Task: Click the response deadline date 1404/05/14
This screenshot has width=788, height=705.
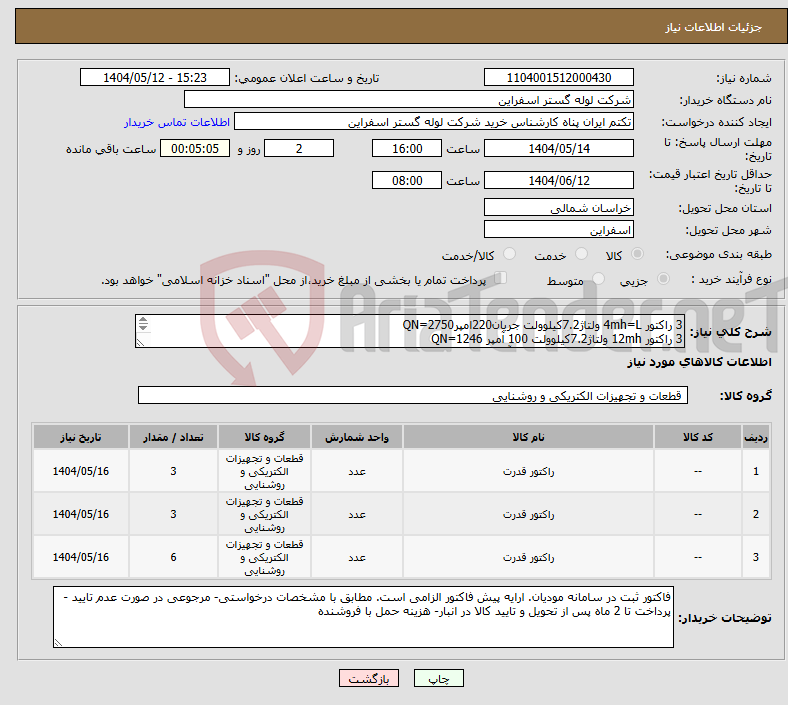Action: pyautogui.click(x=558, y=149)
